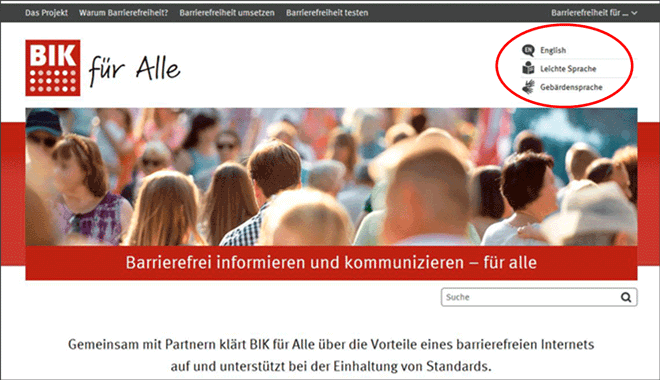Expand the Barrierefreiheit für ... dropdown
Viewport: 660px width, 380px height.
[x=594, y=13]
